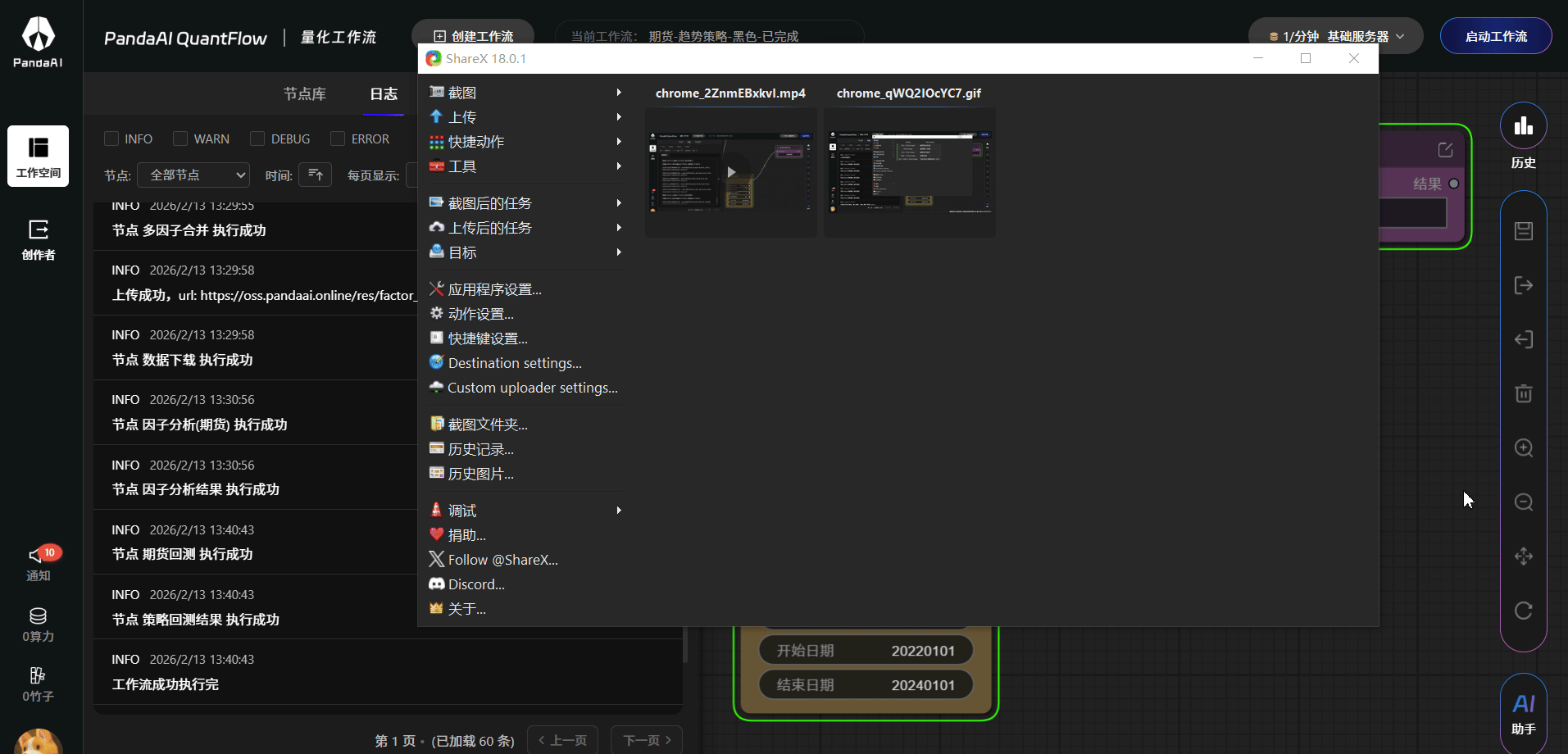Zoom in the canvas with the magnifier-plus icon
The width and height of the screenshot is (1568, 754).
coord(1524,448)
